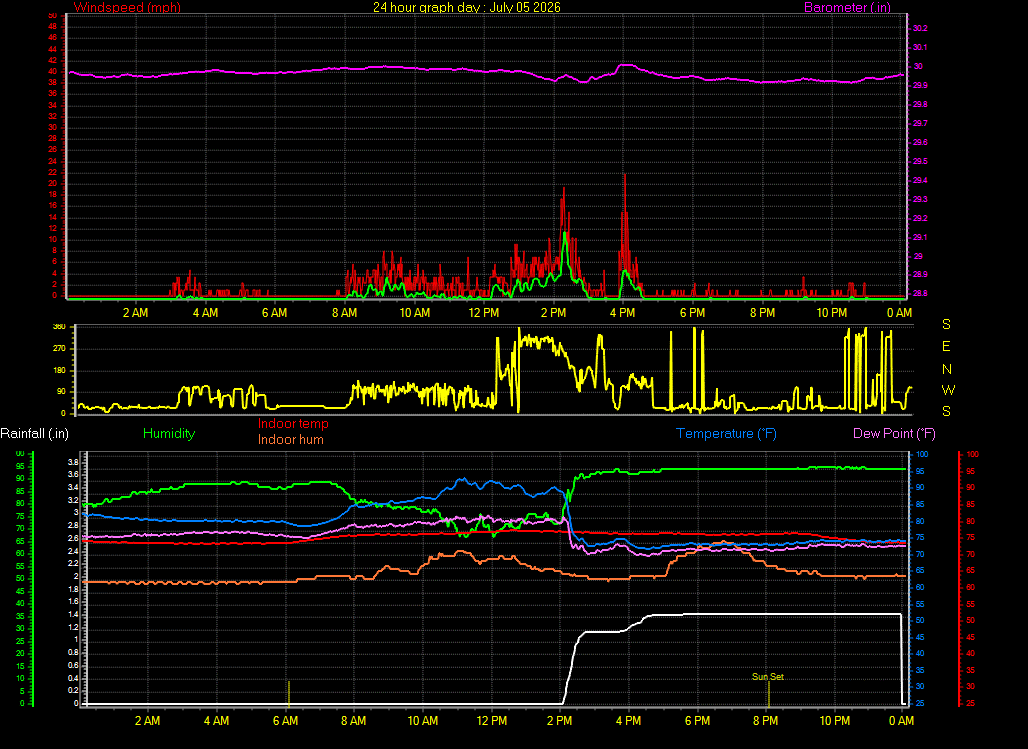This screenshot has width=1028, height=749.
Task: Click the blue Temperature (°F) legend label
Action: point(726,434)
